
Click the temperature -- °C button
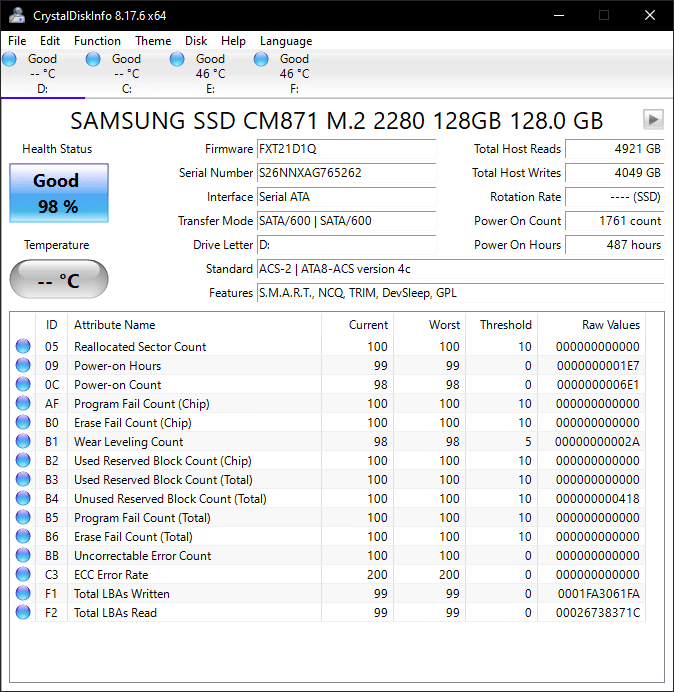pyautogui.click(x=59, y=279)
